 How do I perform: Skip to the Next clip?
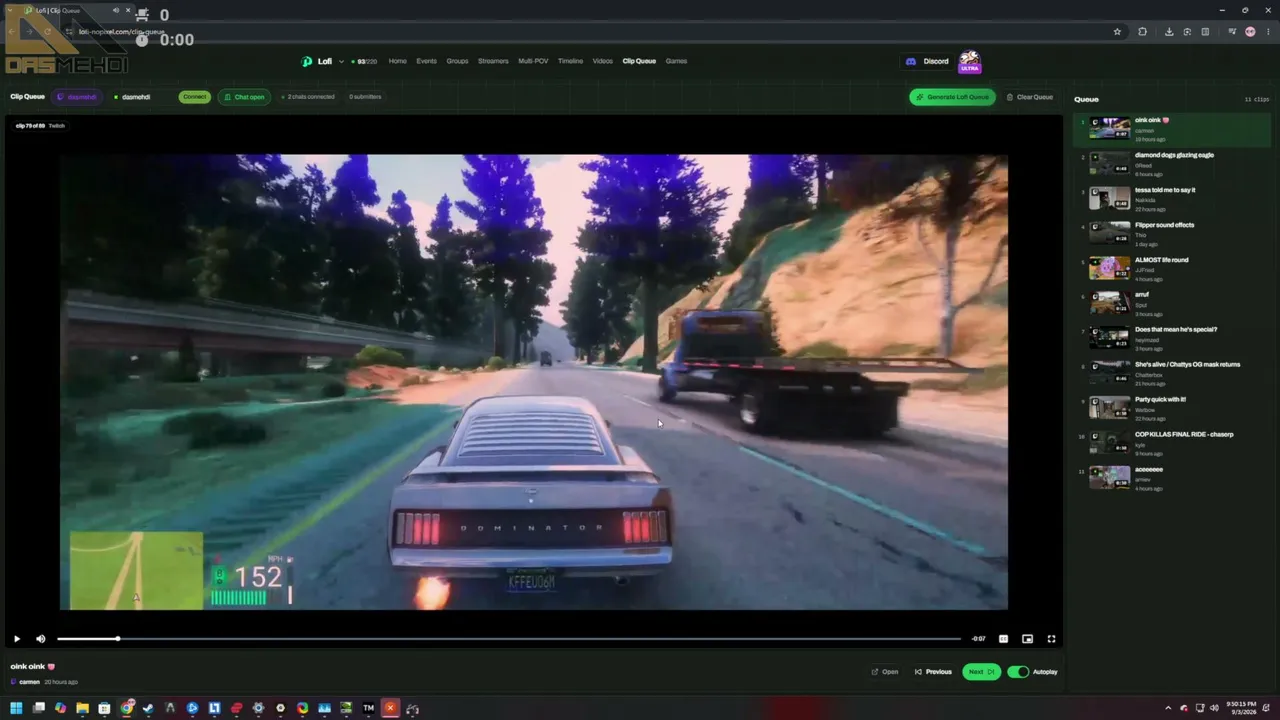click(981, 672)
